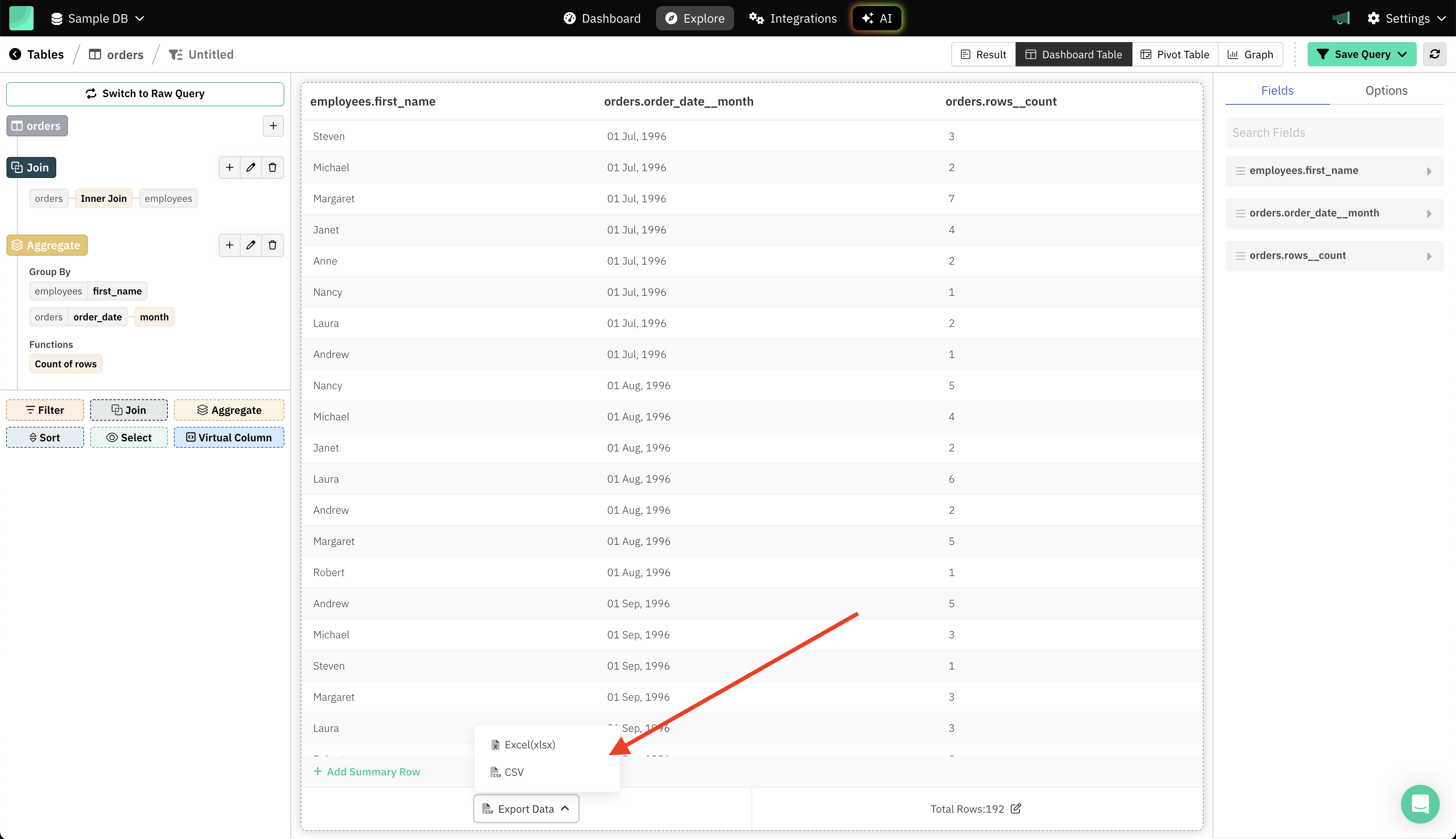The image size is (1456, 839).
Task: Switch to the Pivot Table view
Action: click(1175, 54)
